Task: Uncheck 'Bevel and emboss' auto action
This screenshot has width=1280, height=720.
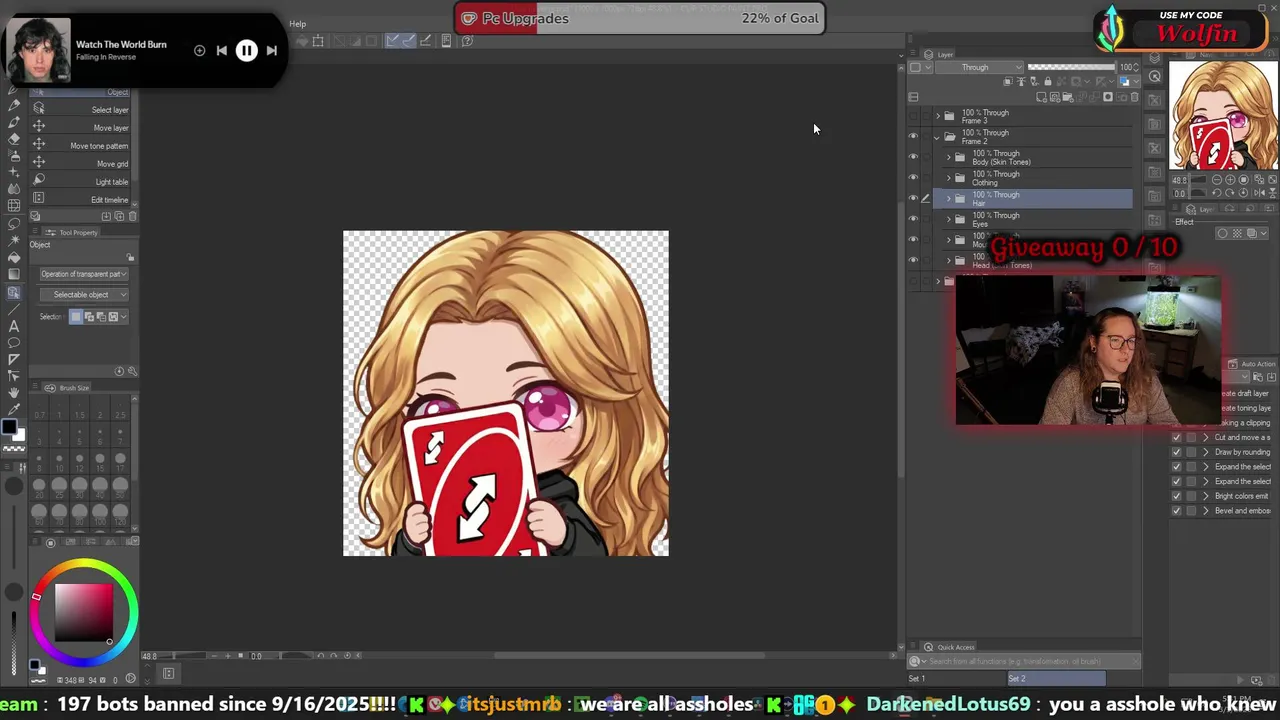Action: click(x=1176, y=511)
